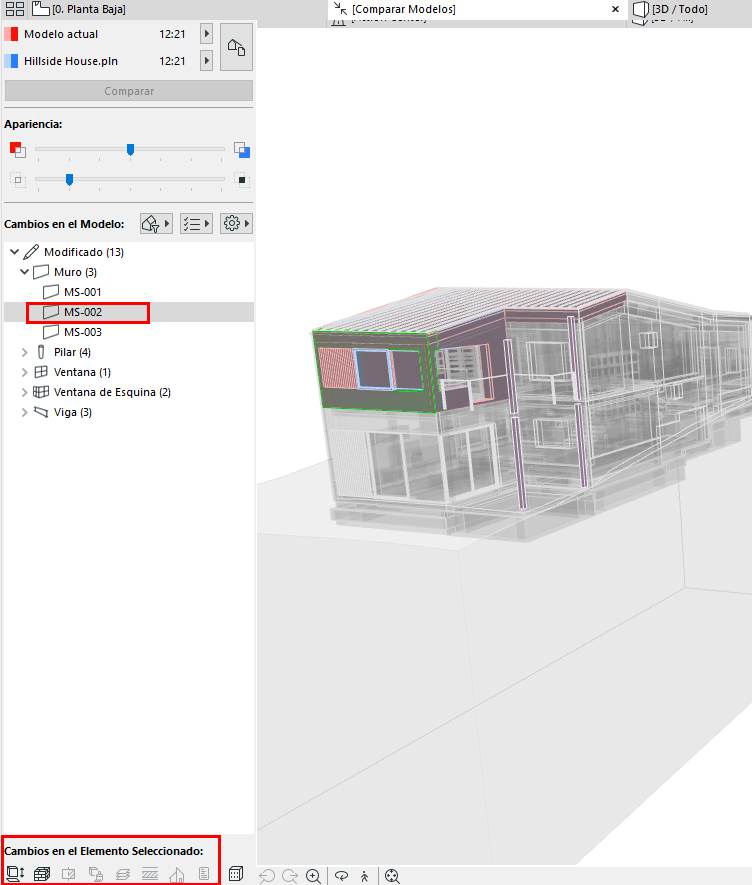Image resolution: width=752 pixels, height=885 pixels.
Task: Click the Hillside House.pln blue color swatch
Action: pos(11,60)
